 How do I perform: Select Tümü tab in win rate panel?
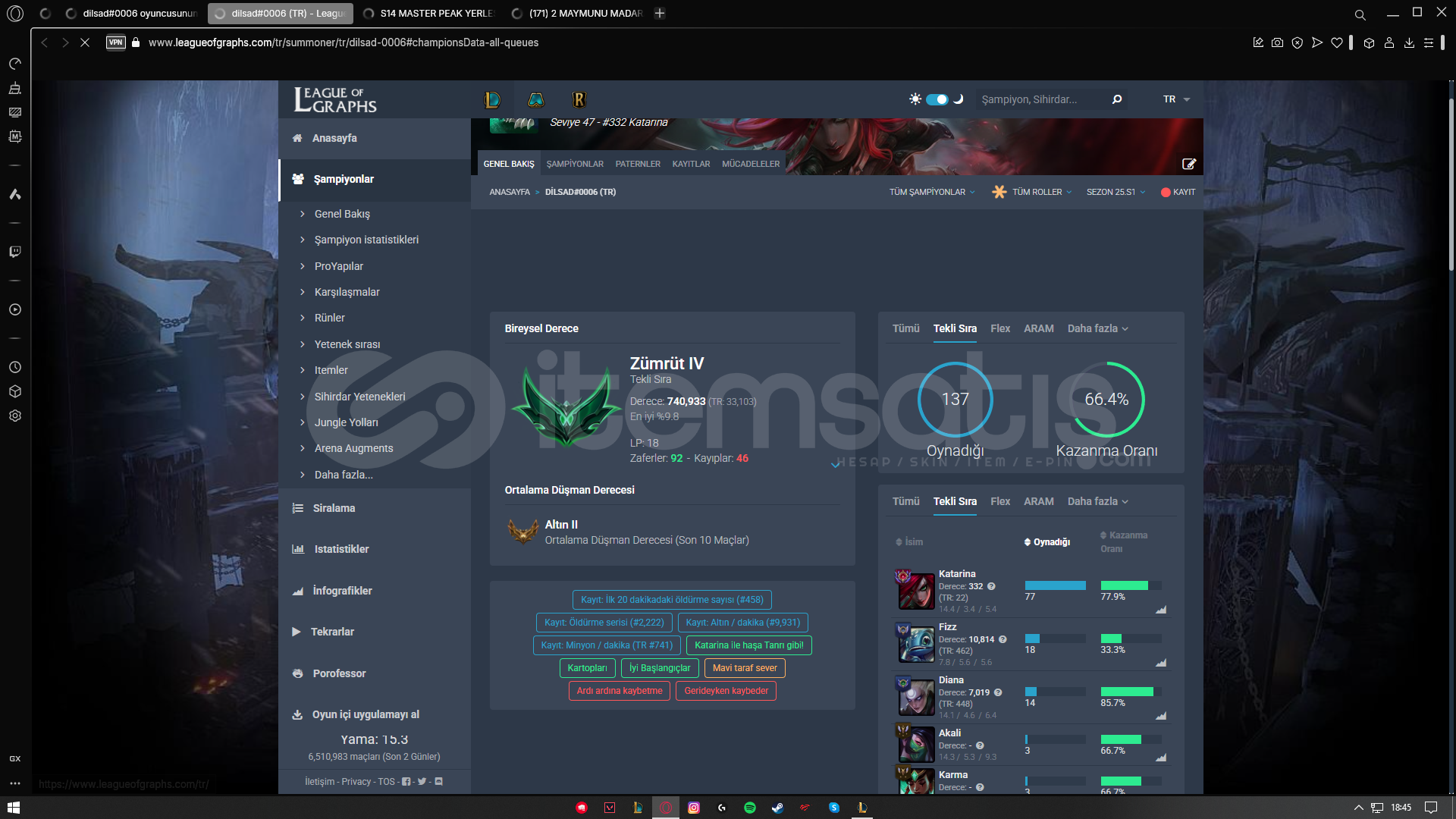pyautogui.click(x=905, y=328)
